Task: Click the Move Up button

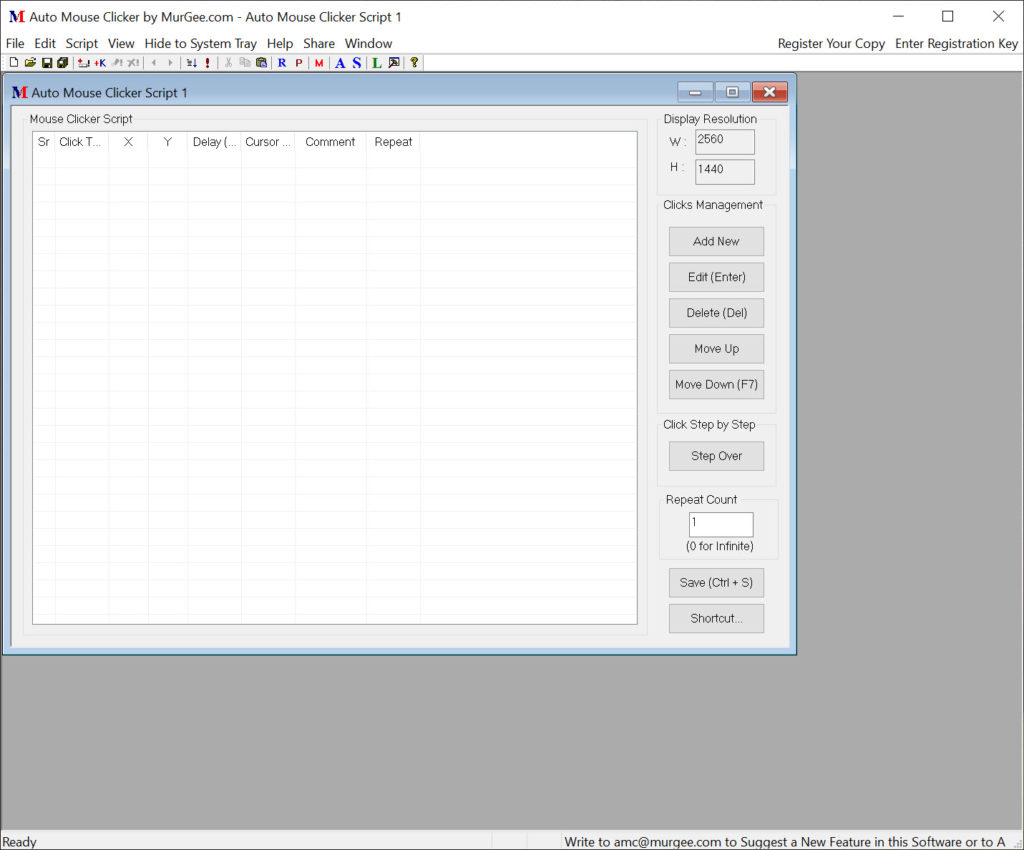Action: pyautogui.click(x=716, y=349)
